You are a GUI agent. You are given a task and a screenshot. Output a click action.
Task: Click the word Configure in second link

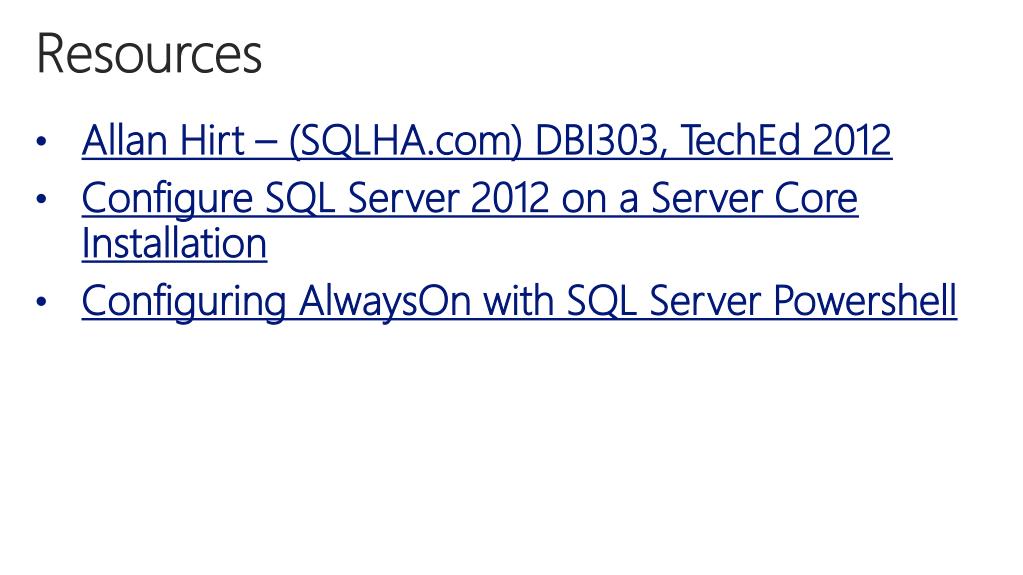tap(167, 198)
